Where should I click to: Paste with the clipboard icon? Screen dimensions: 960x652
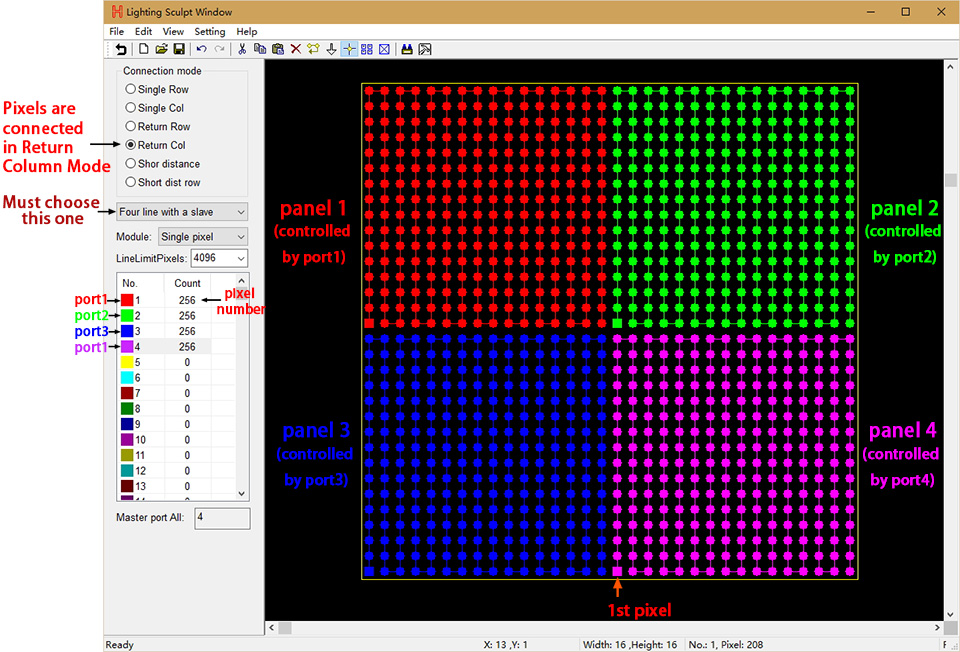click(x=278, y=49)
